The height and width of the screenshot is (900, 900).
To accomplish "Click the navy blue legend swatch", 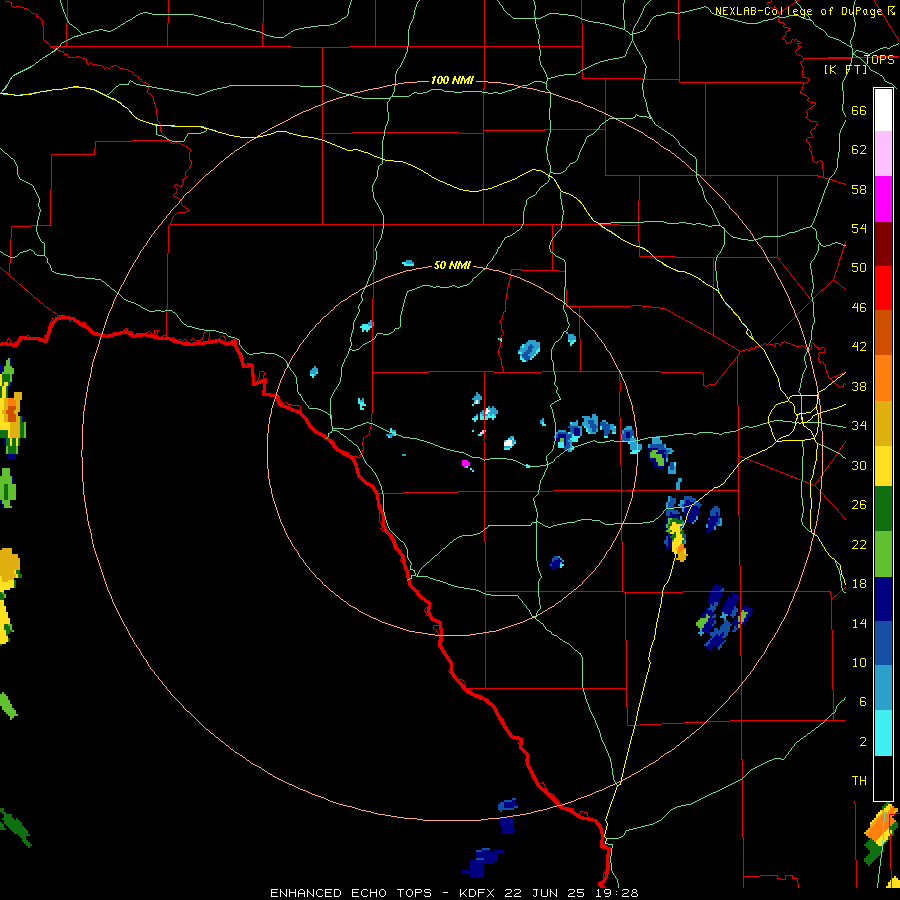I will click(883, 599).
